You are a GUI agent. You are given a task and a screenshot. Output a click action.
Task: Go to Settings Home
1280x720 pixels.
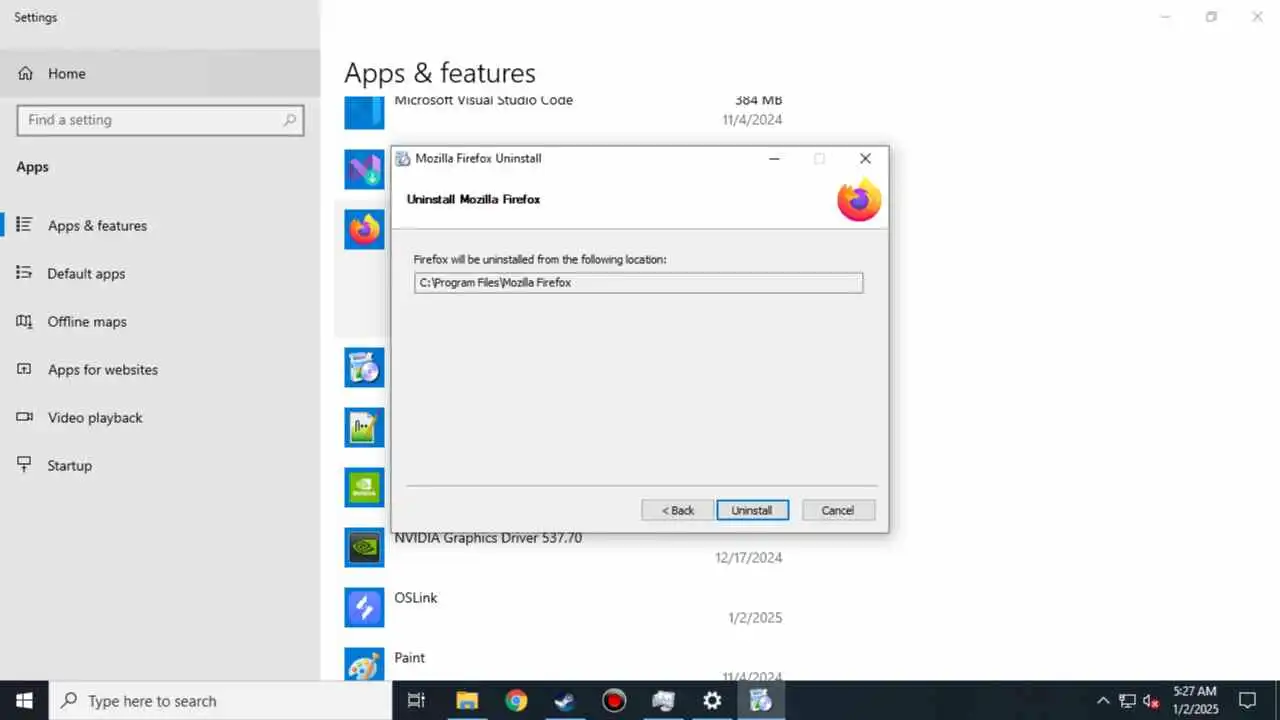coord(160,73)
